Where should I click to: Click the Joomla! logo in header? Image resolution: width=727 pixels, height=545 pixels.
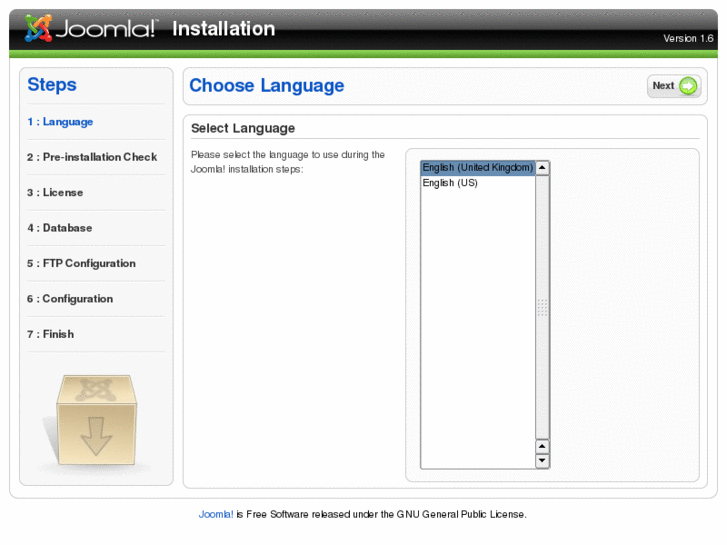tap(91, 28)
